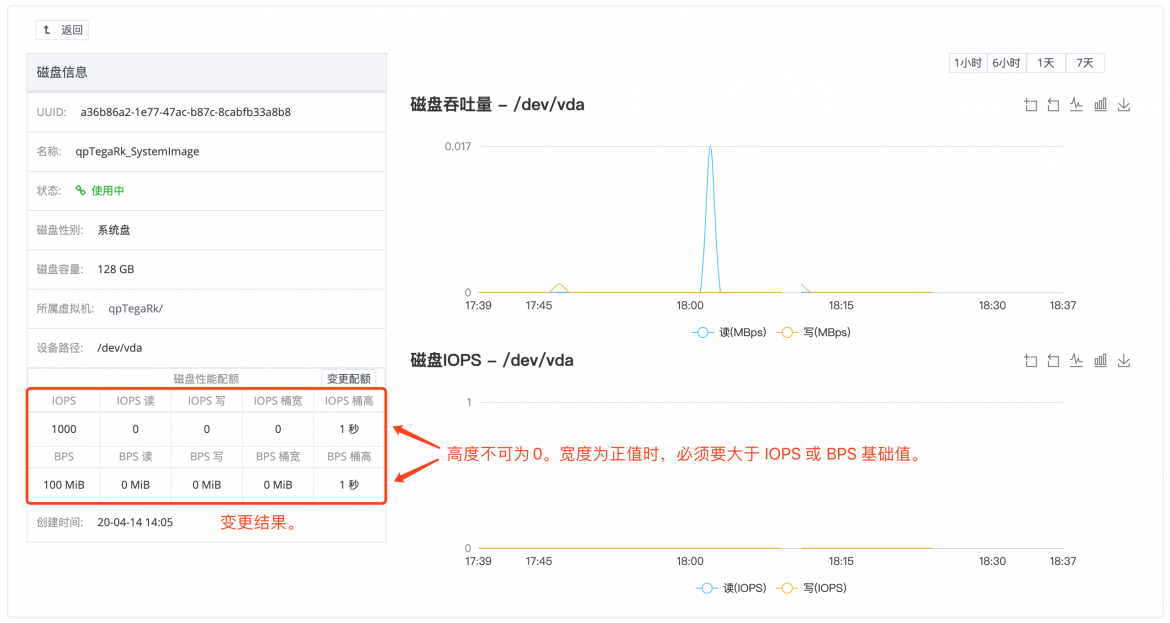This screenshot has height=623, width=1170.
Task: Click the green 使用中 status link icon
Action: 81,191
